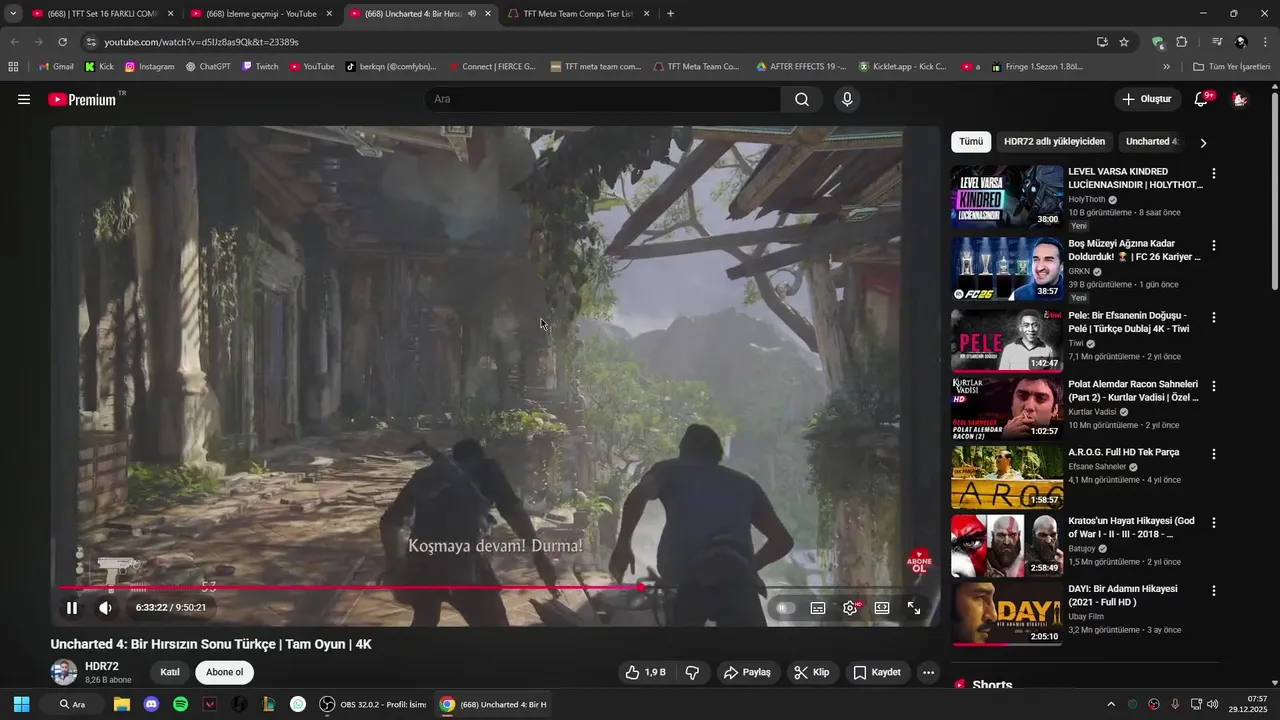The height and width of the screenshot is (720, 1280).
Task: Open the HDR72 channel name link
Action: [x=102, y=666]
